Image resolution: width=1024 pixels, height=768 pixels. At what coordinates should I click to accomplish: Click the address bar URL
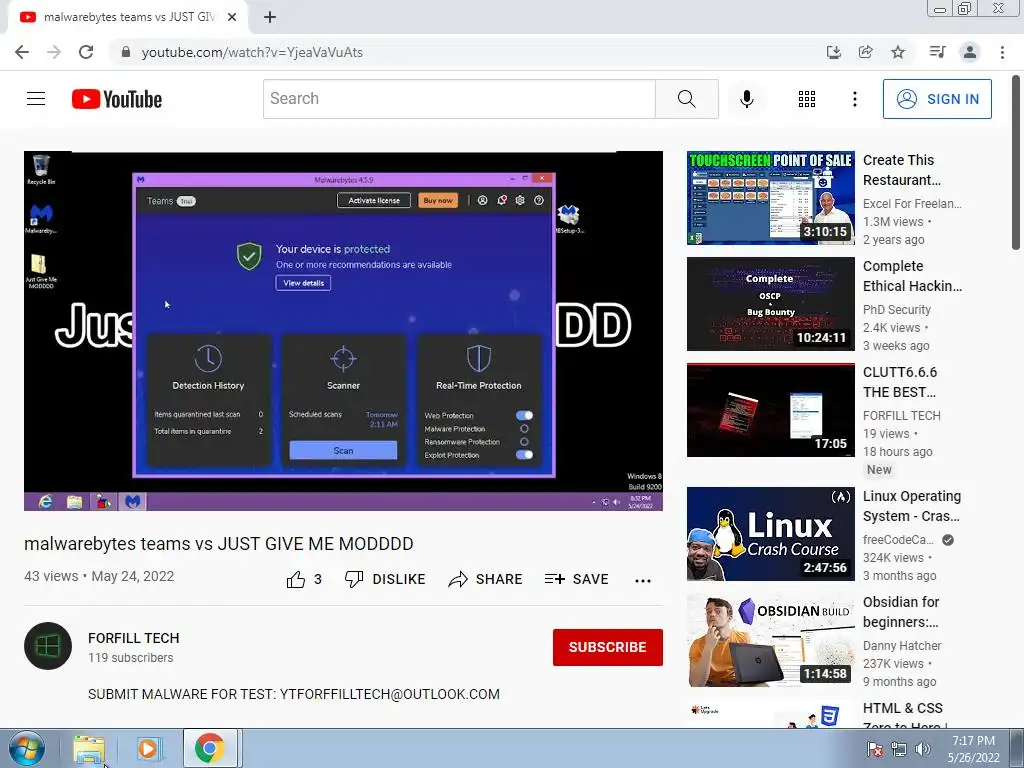click(252, 52)
